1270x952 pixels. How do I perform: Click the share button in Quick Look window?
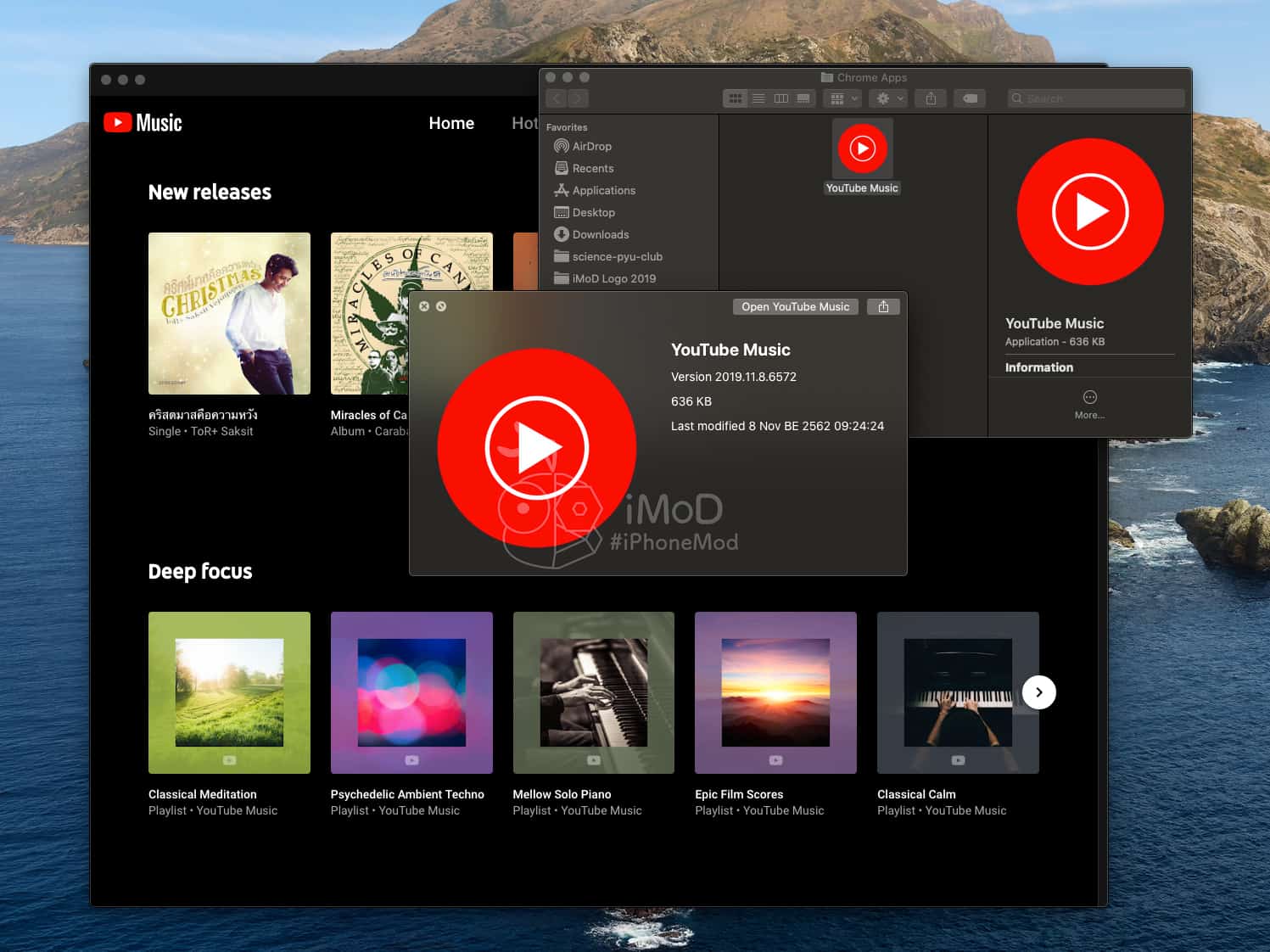click(x=883, y=306)
